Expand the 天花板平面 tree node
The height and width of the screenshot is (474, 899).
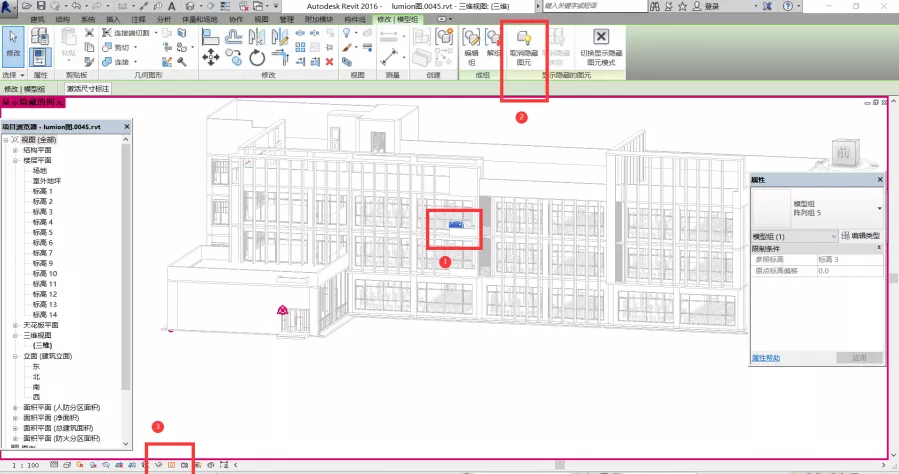15,325
